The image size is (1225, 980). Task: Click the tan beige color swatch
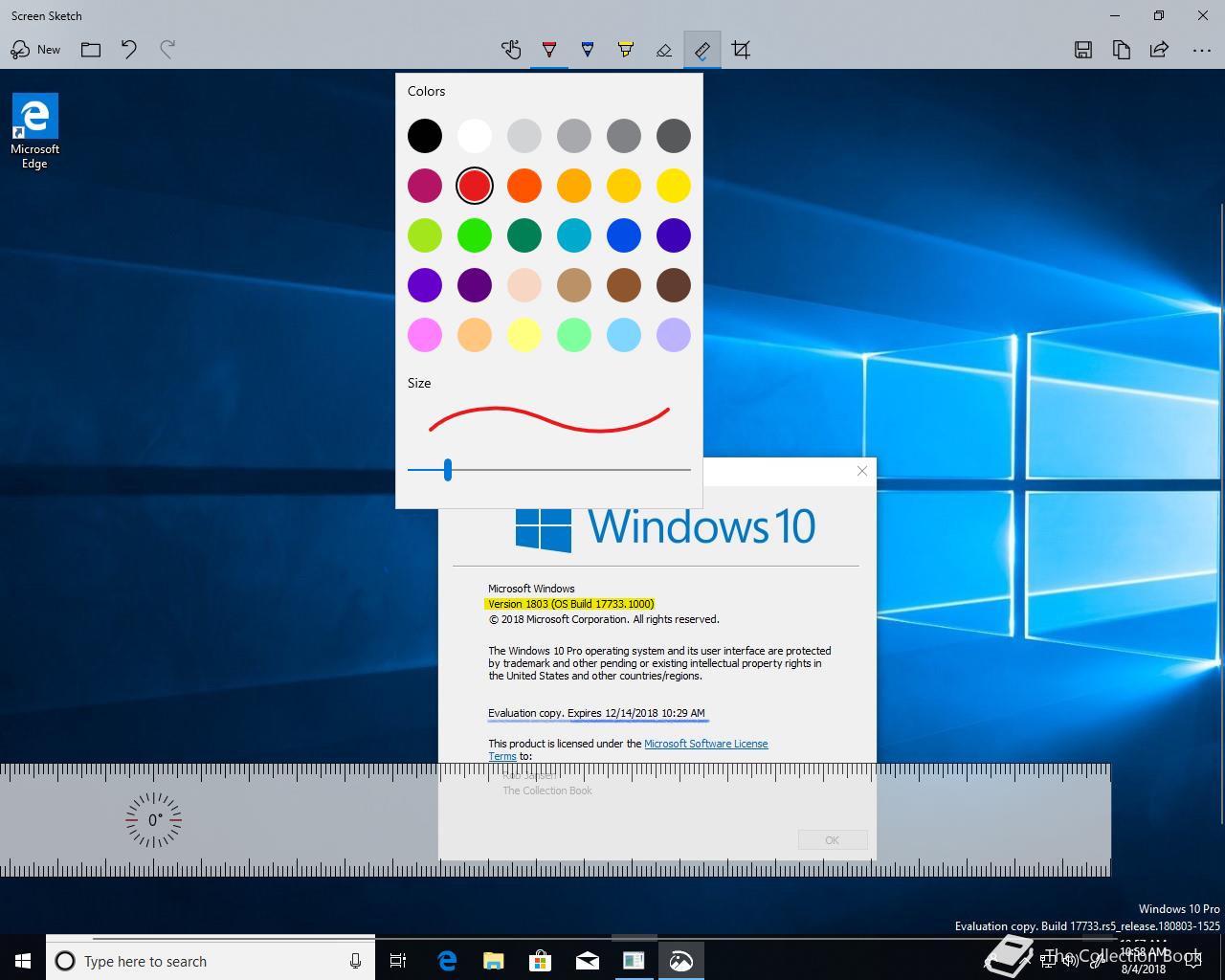point(574,285)
